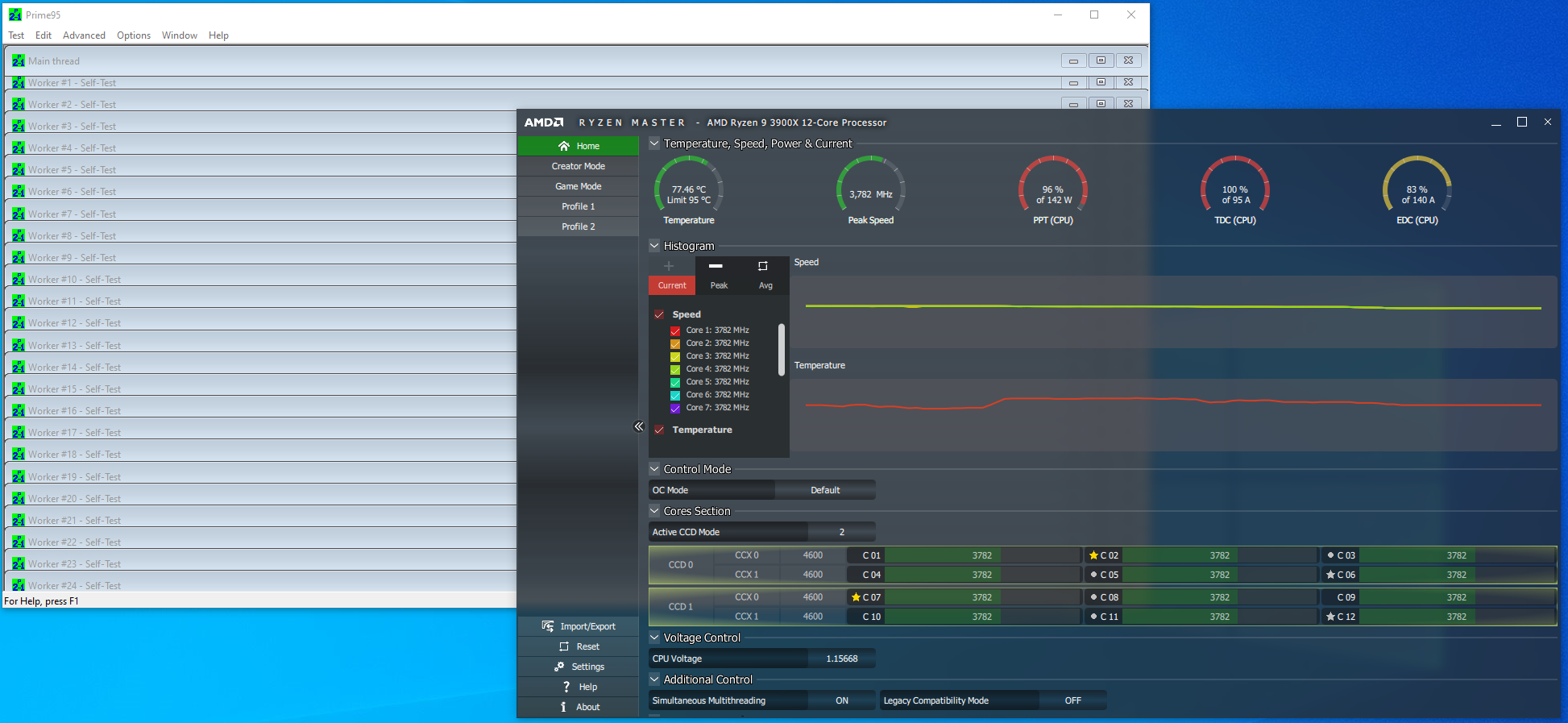Viewport: 1568px width, 723px height.
Task: Click the Reset icon in sidebar
Action: (x=564, y=646)
